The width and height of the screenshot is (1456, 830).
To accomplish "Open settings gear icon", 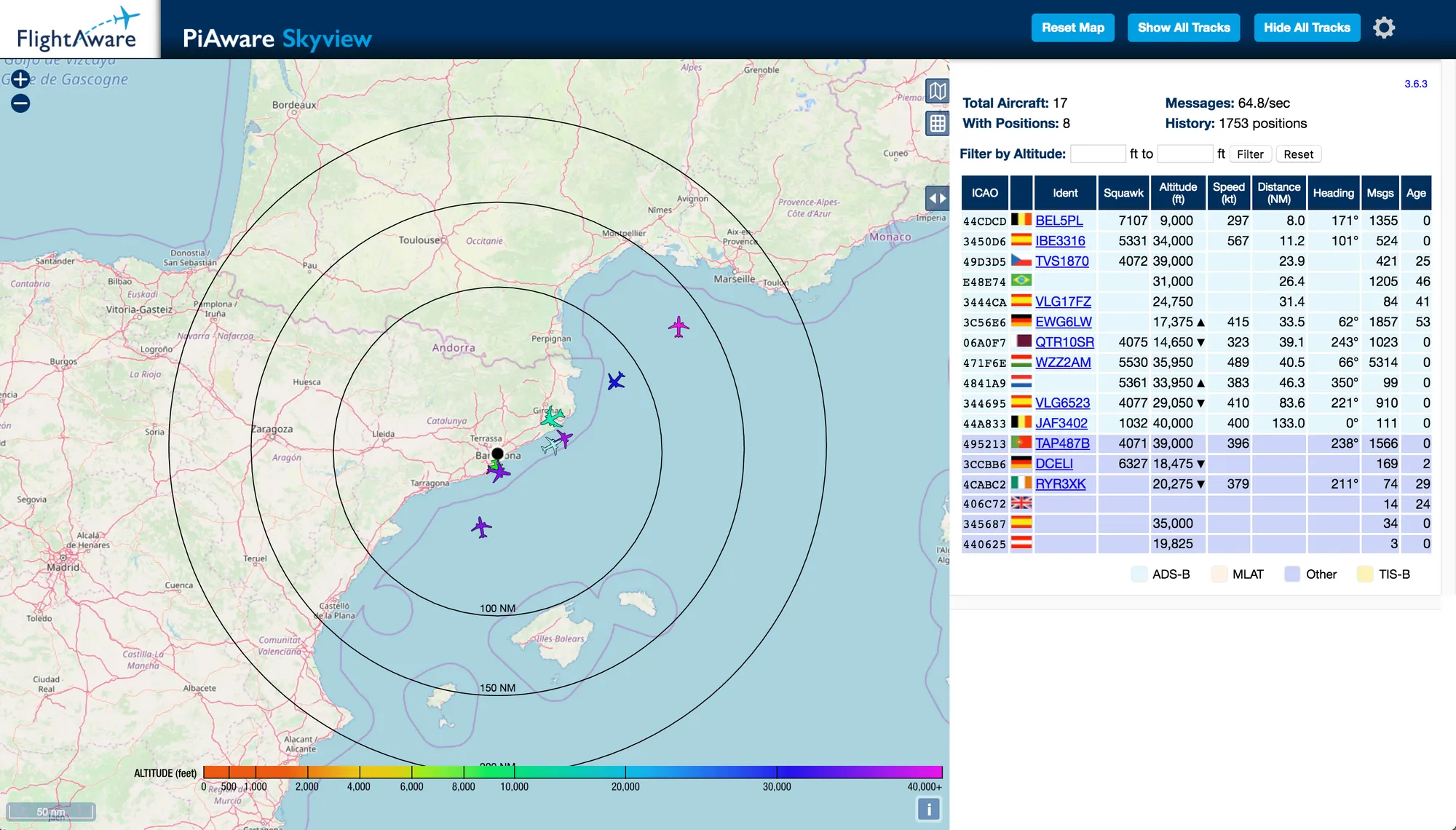I will (x=1384, y=28).
